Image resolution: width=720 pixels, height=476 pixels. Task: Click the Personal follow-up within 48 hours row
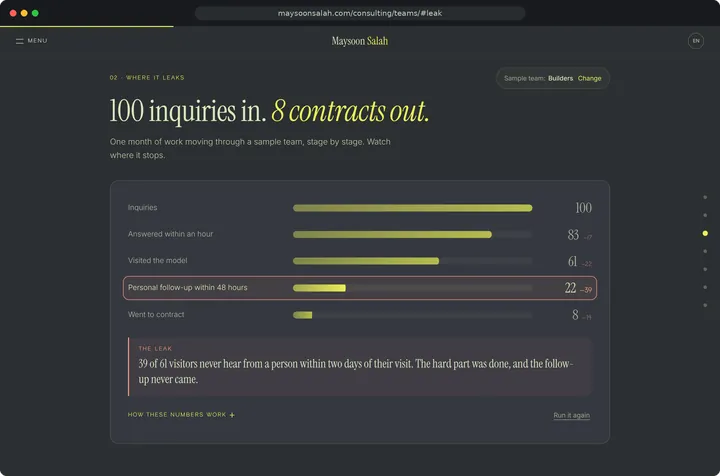[360, 288]
